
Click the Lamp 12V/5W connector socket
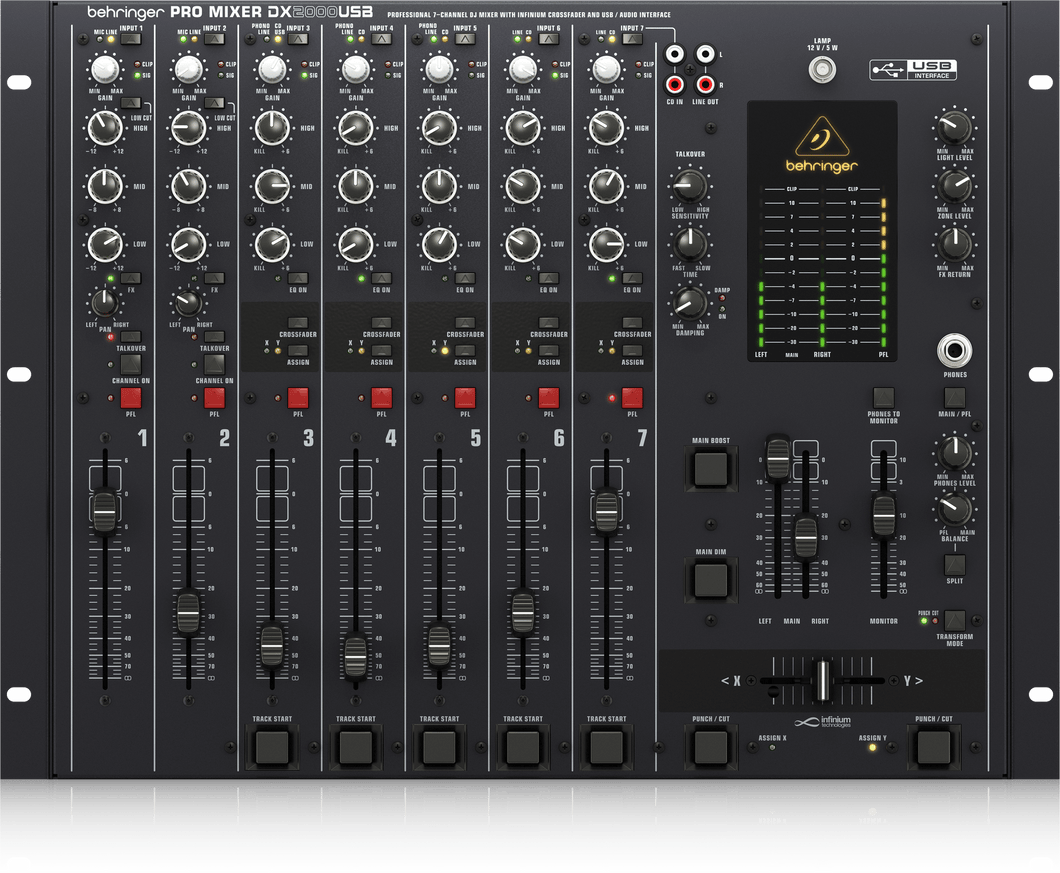(822, 70)
